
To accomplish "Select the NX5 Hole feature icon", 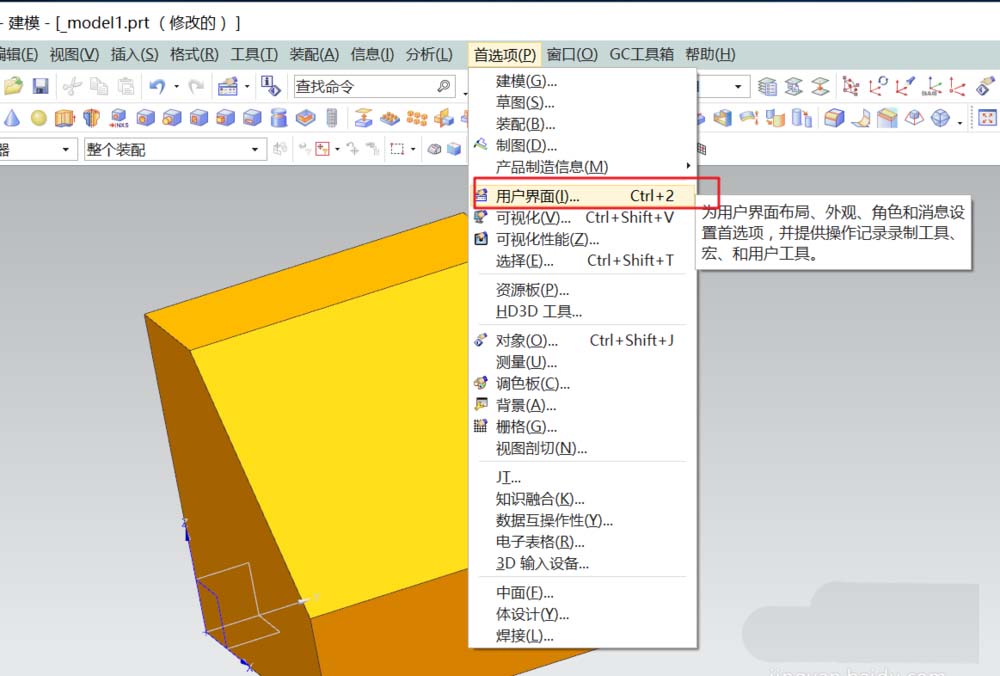I will 119,118.
